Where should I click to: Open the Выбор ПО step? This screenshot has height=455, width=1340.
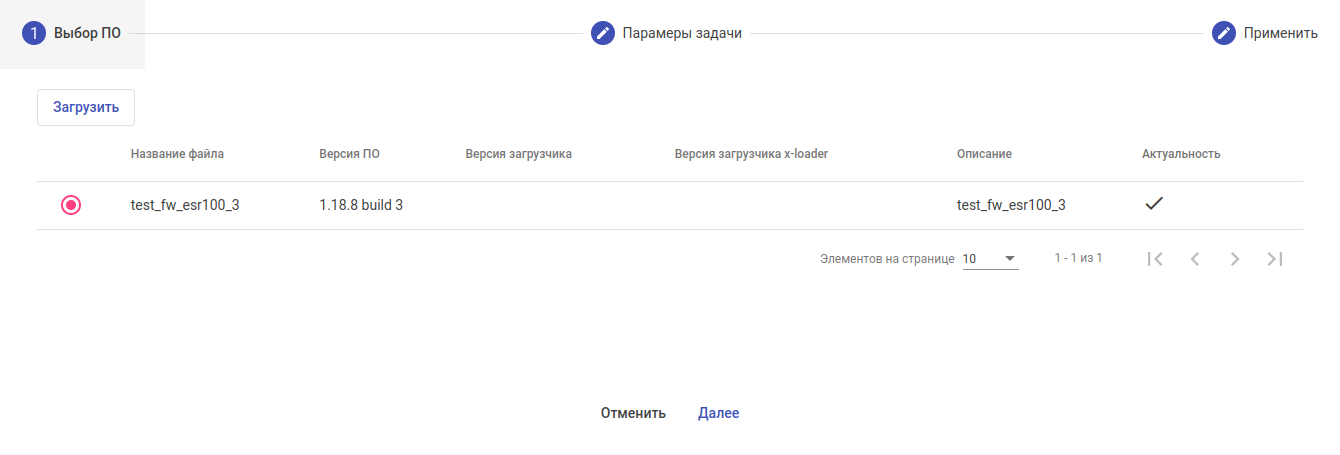pyautogui.click(x=87, y=33)
